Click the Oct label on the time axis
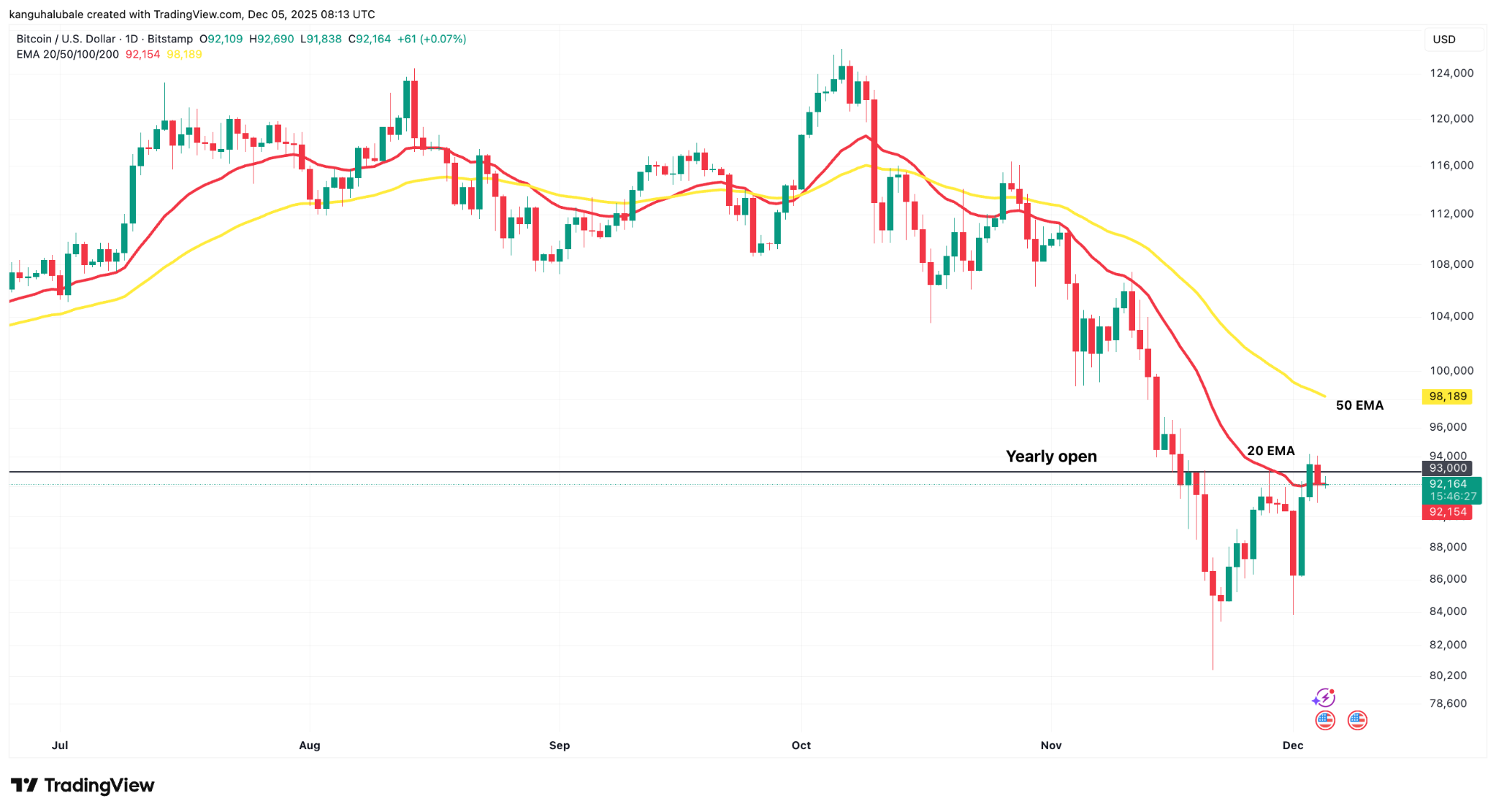The image size is (1496, 812). [801, 746]
